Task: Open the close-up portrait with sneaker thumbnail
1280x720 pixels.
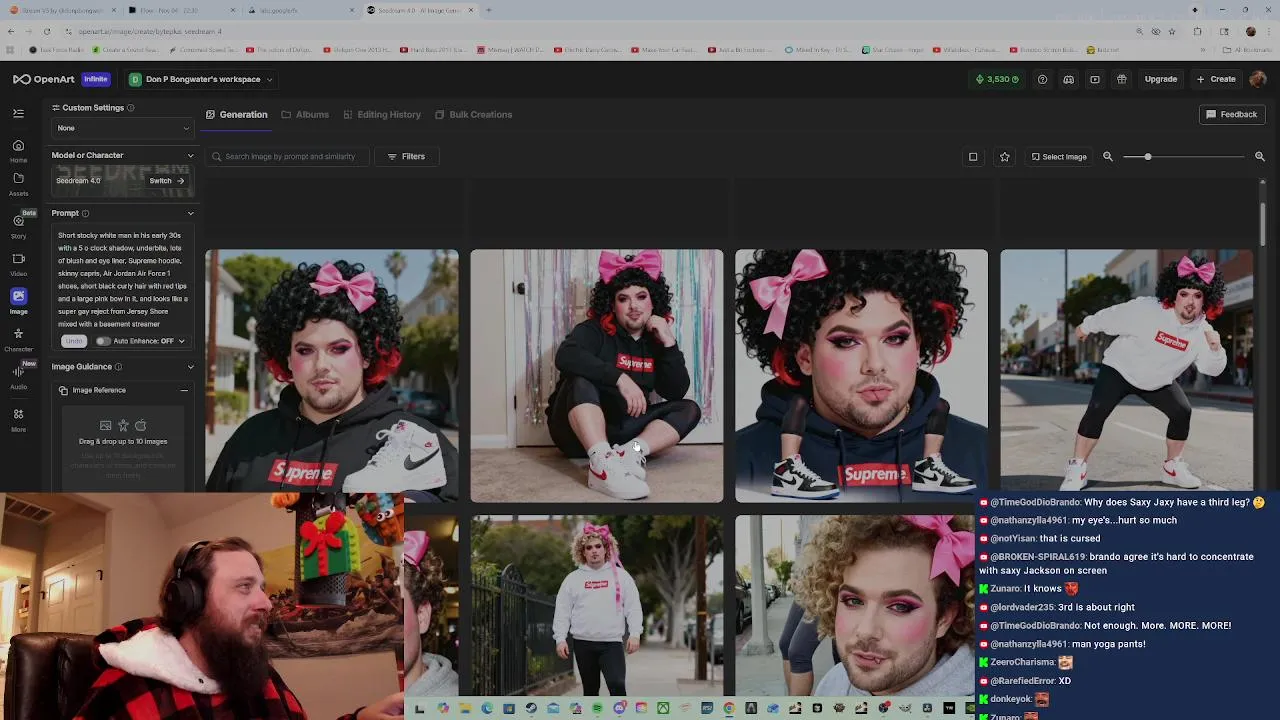Action: point(332,376)
